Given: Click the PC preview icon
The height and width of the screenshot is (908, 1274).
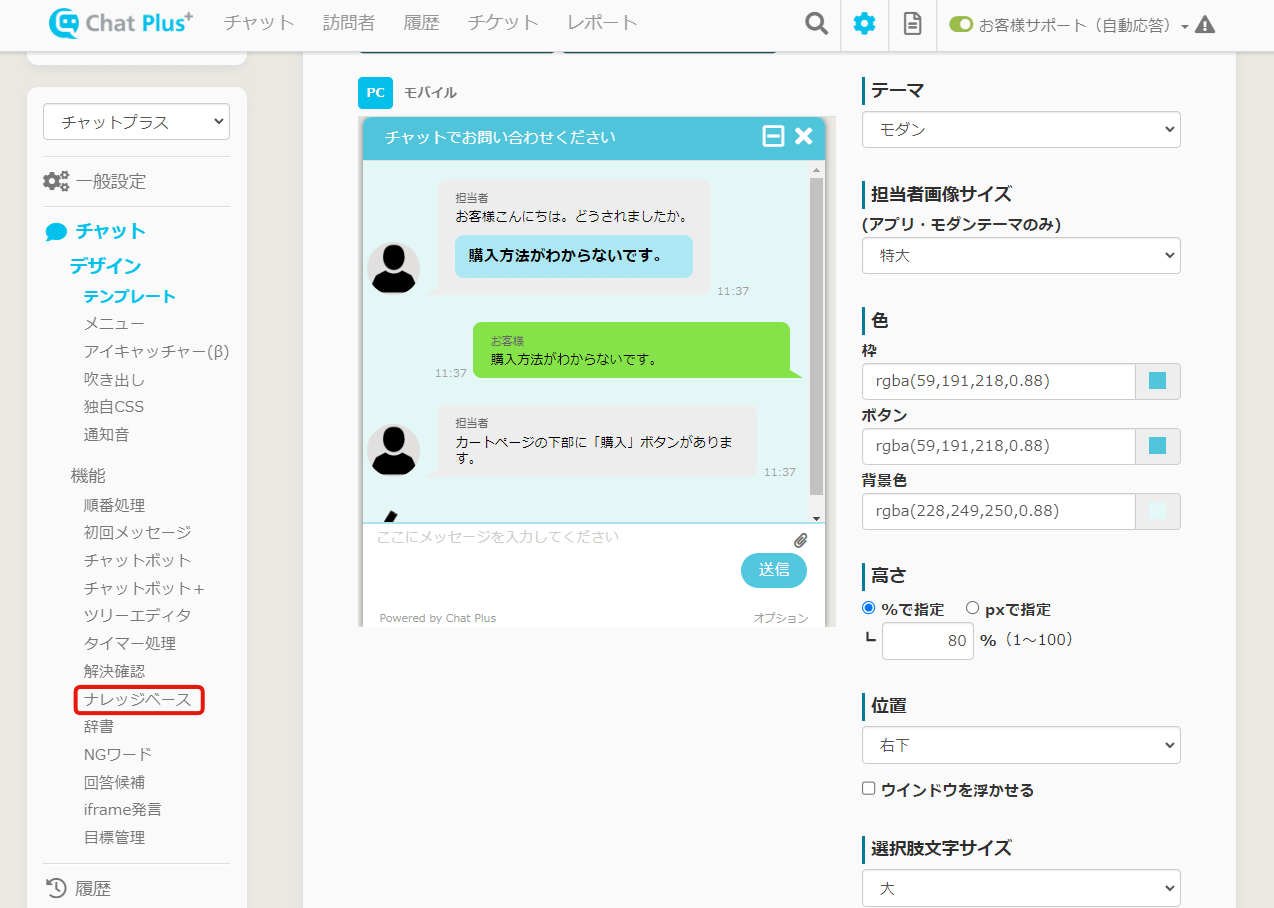Looking at the screenshot, I should [x=375, y=93].
